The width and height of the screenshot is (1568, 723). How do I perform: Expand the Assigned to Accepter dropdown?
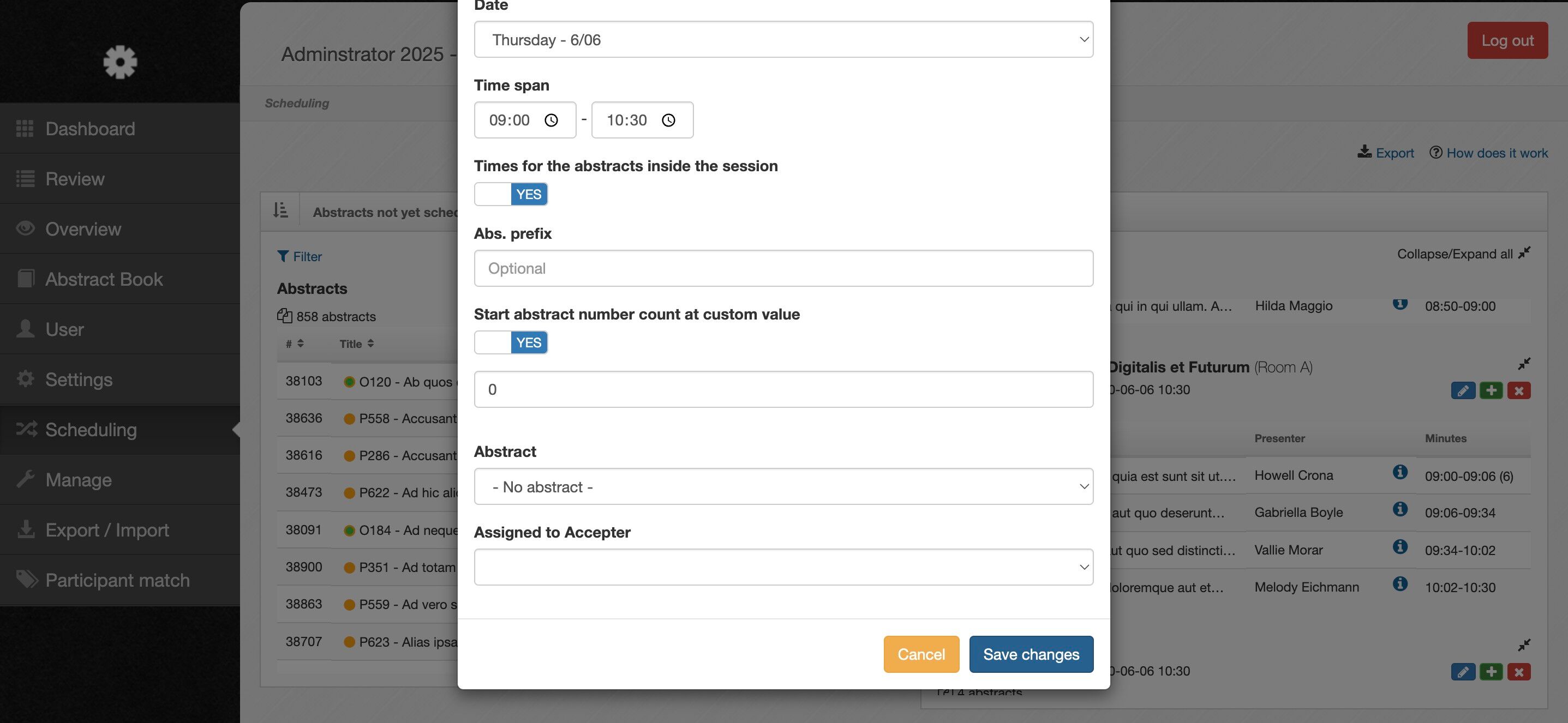pos(783,568)
